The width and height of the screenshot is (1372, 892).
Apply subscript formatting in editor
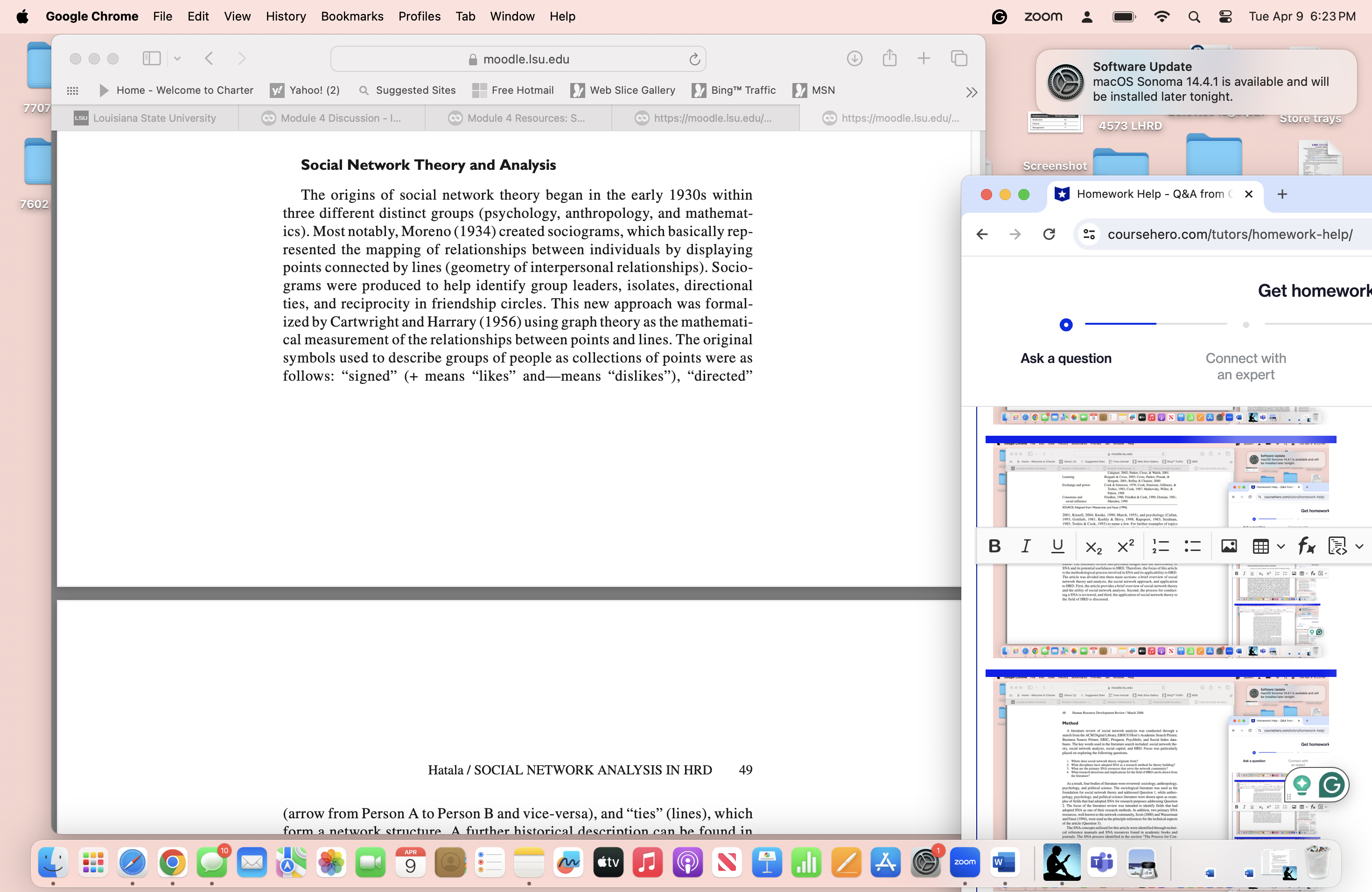point(1093,546)
